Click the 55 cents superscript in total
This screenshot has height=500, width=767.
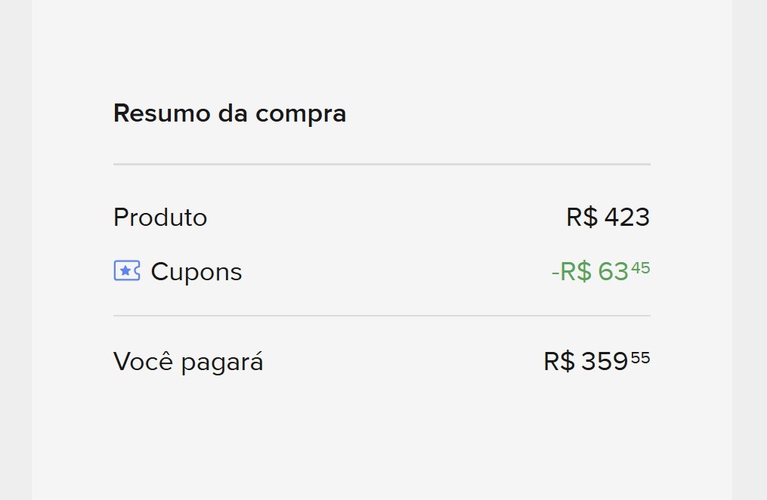(x=640, y=357)
